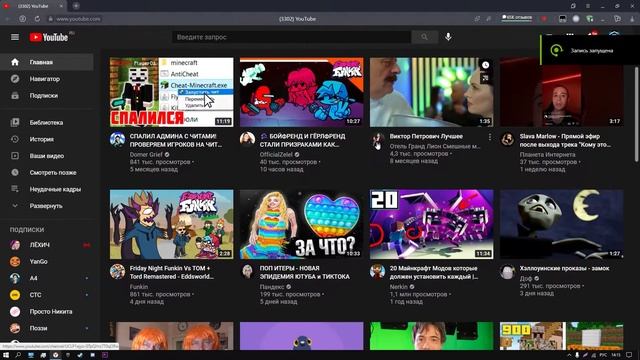
Task: Open the СПАЛИЛСЯ Minecraft video thumbnail
Action: 171,92
